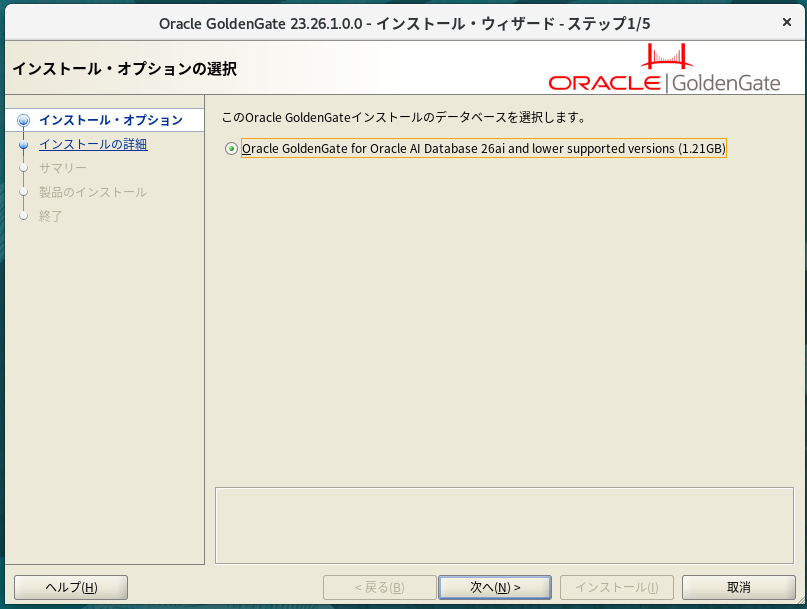Click the bullet icon beside インストールの詳細 step
Viewport: 807px width, 609px height.
24,145
